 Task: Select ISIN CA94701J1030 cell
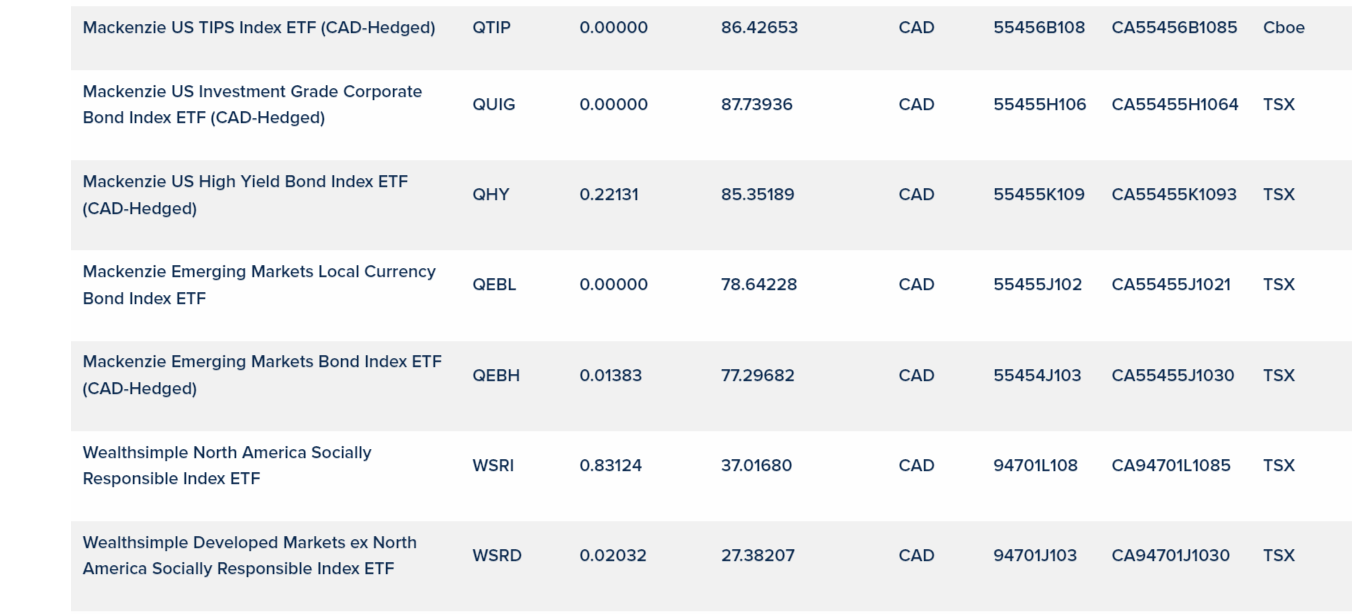tap(1170, 556)
